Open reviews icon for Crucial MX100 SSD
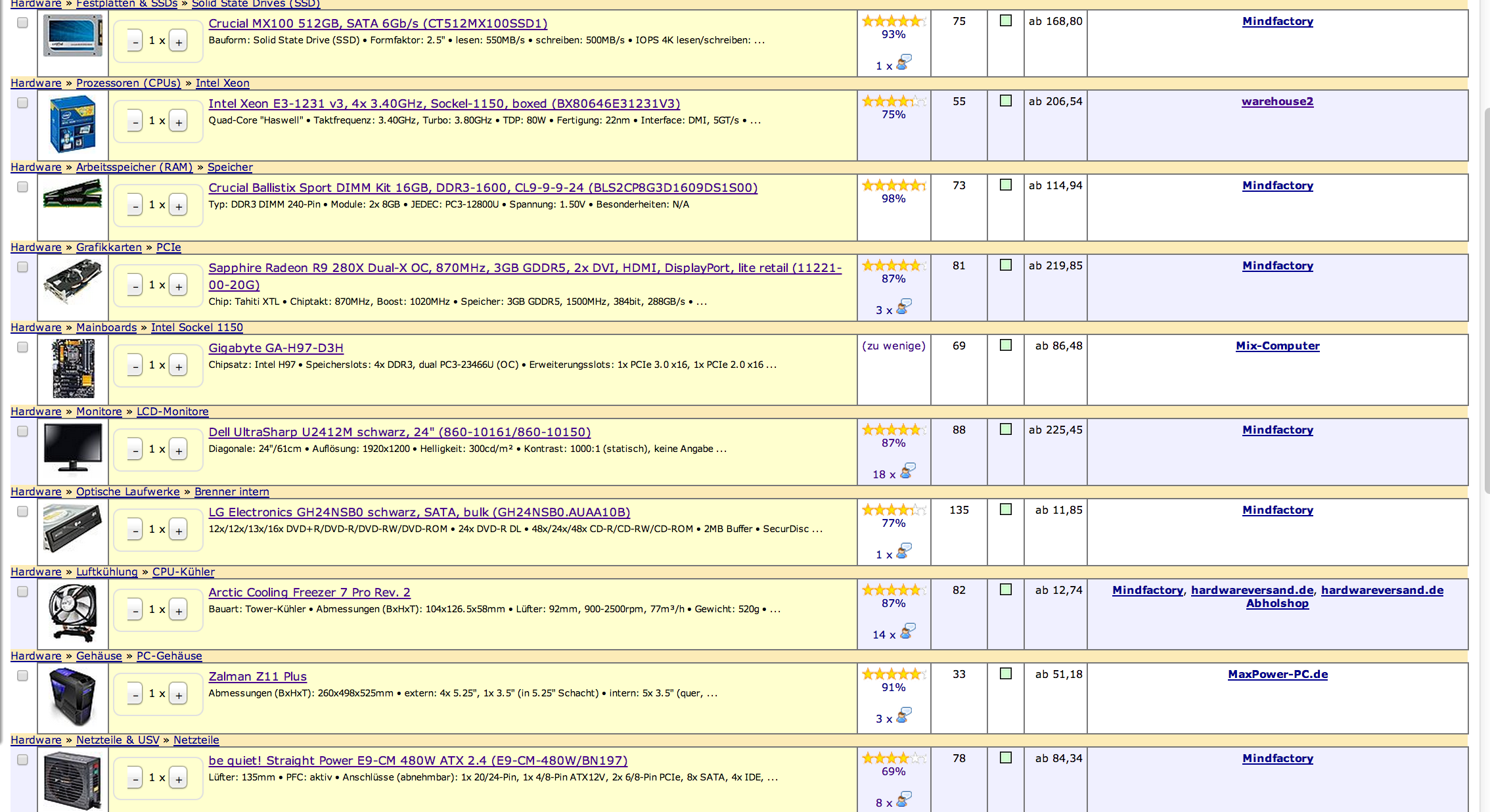The width and height of the screenshot is (1490, 812). (904, 63)
